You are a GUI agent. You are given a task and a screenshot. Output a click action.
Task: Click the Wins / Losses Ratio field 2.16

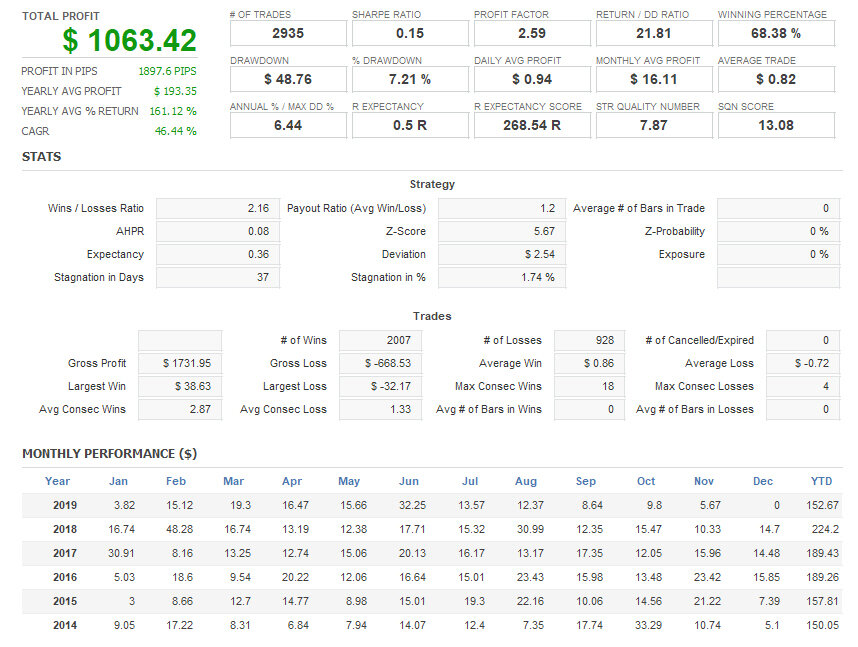pyautogui.click(x=218, y=209)
